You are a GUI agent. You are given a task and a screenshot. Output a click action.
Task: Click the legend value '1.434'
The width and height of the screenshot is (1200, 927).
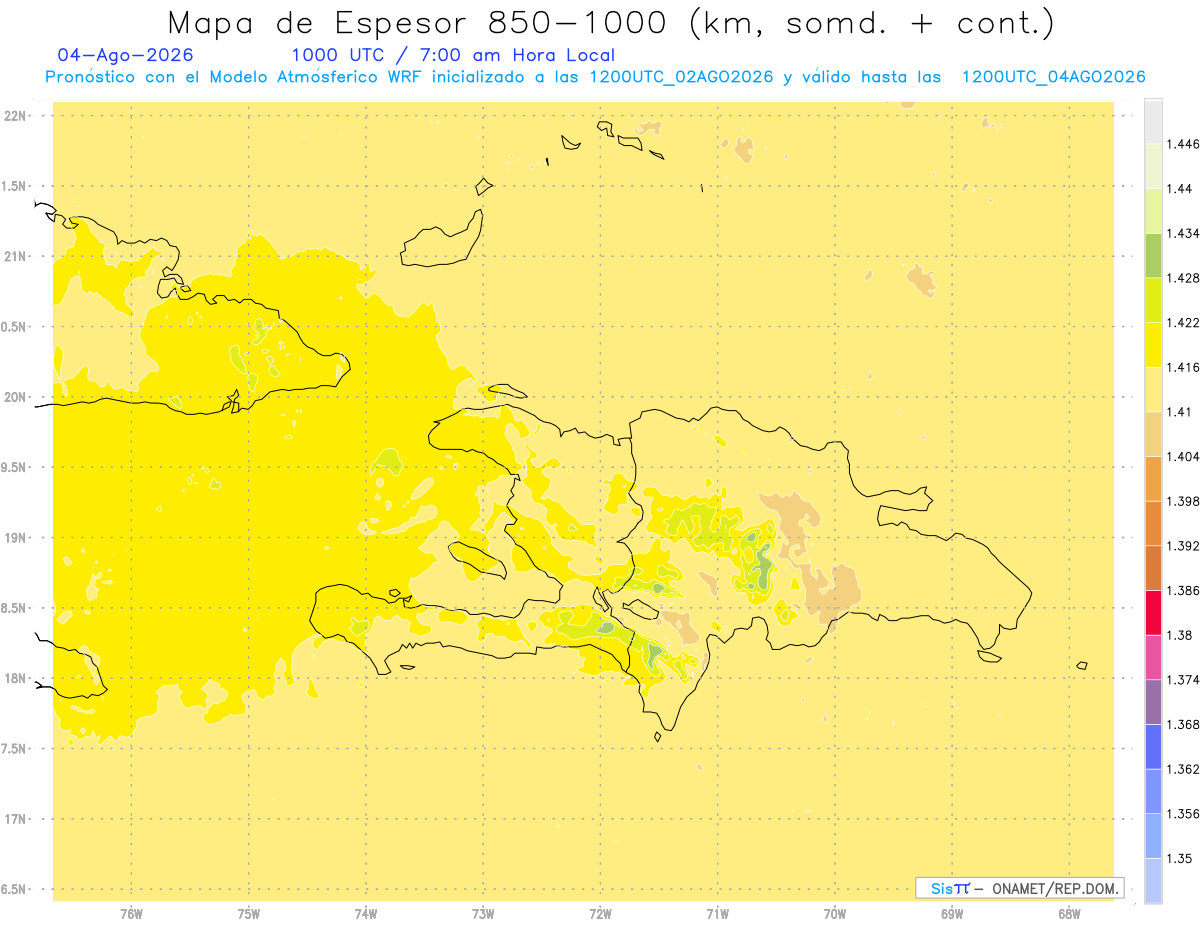(1183, 233)
